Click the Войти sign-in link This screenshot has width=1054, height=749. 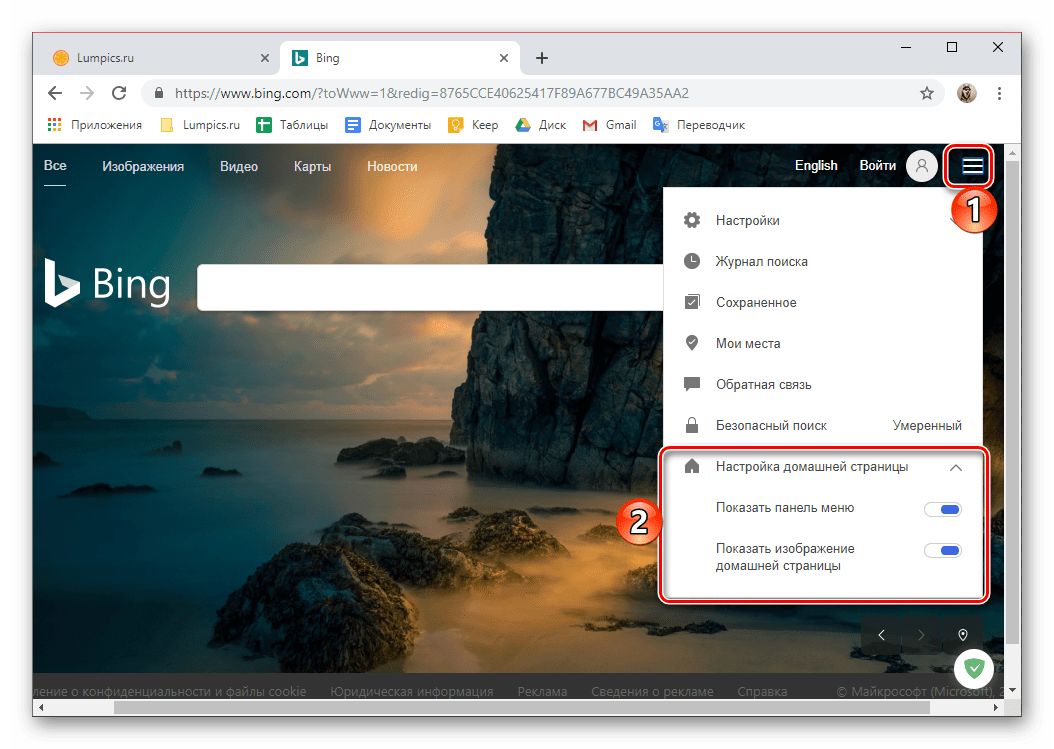pos(877,165)
